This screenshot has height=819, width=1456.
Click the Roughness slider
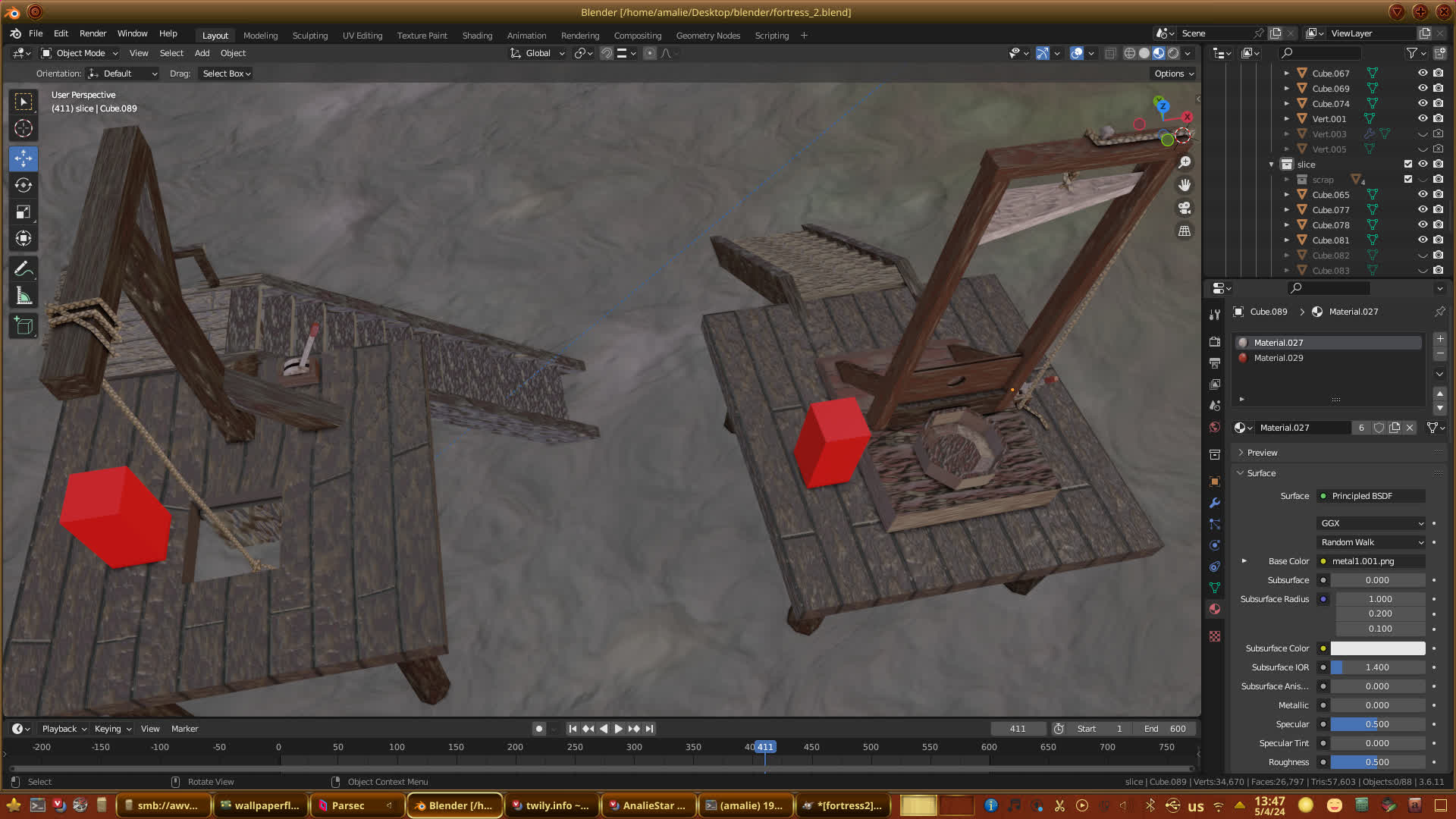(1377, 762)
